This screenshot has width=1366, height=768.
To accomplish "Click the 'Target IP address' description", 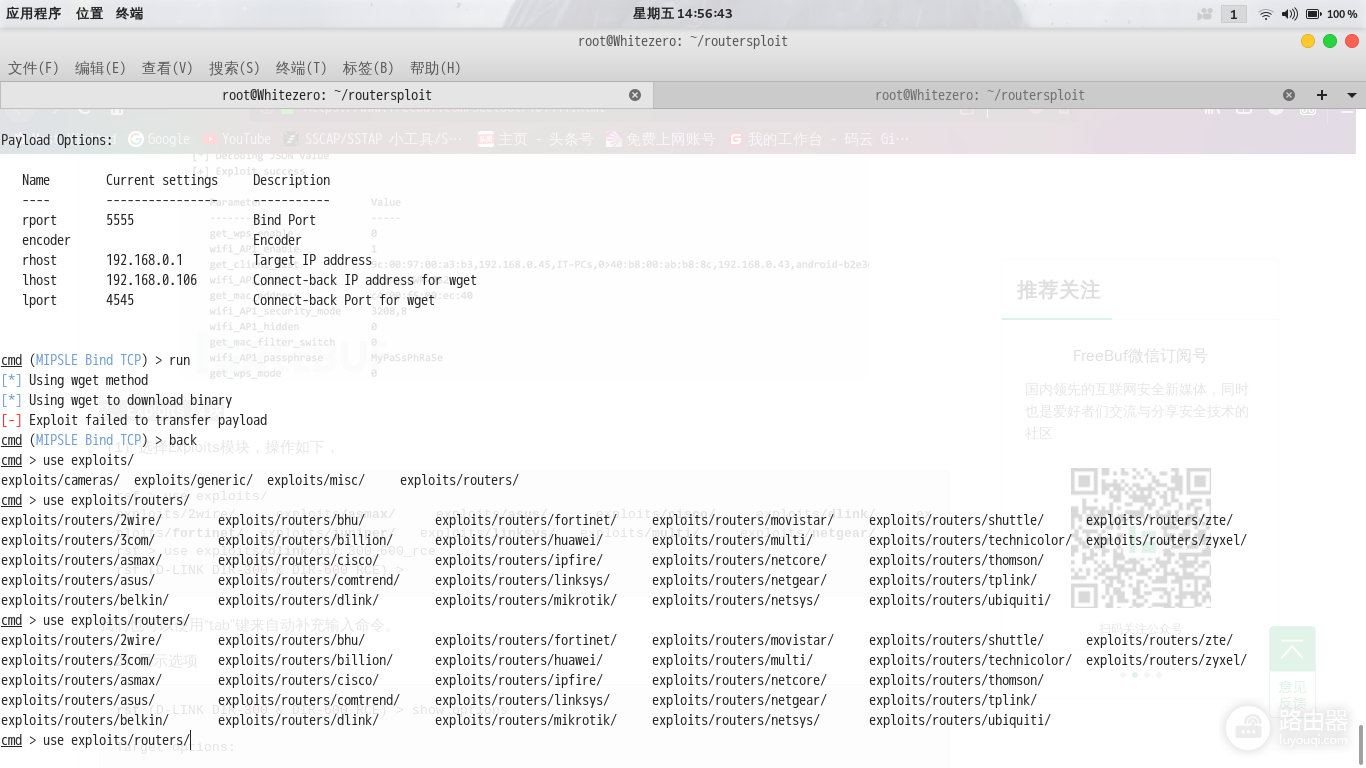I will point(312,260).
